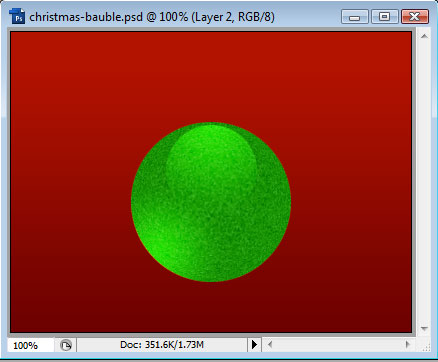Click the vertical scrollbar up arrow
The height and width of the screenshot is (362, 438).
coord(424,36)
